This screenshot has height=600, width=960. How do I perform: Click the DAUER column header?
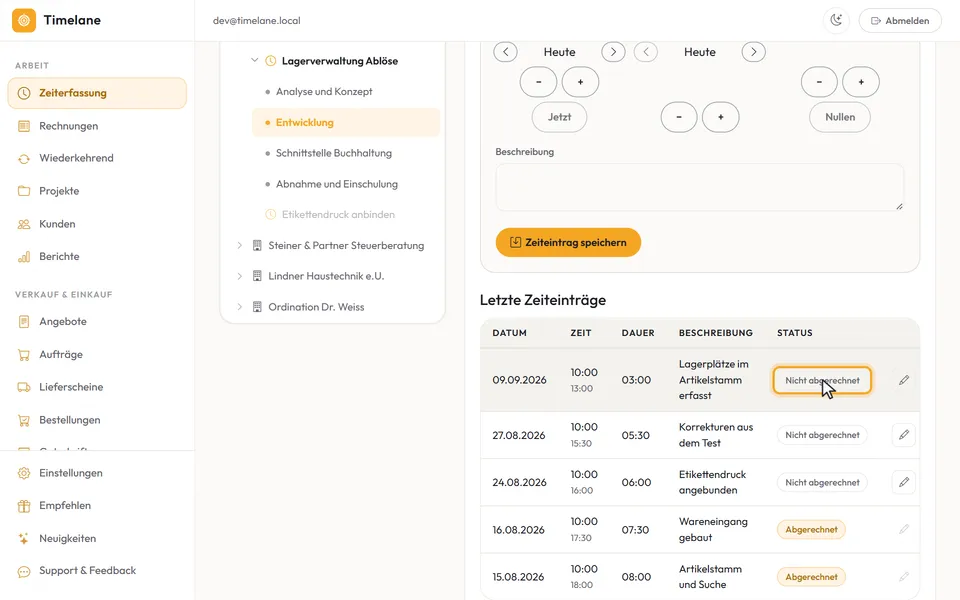[638, 333]
